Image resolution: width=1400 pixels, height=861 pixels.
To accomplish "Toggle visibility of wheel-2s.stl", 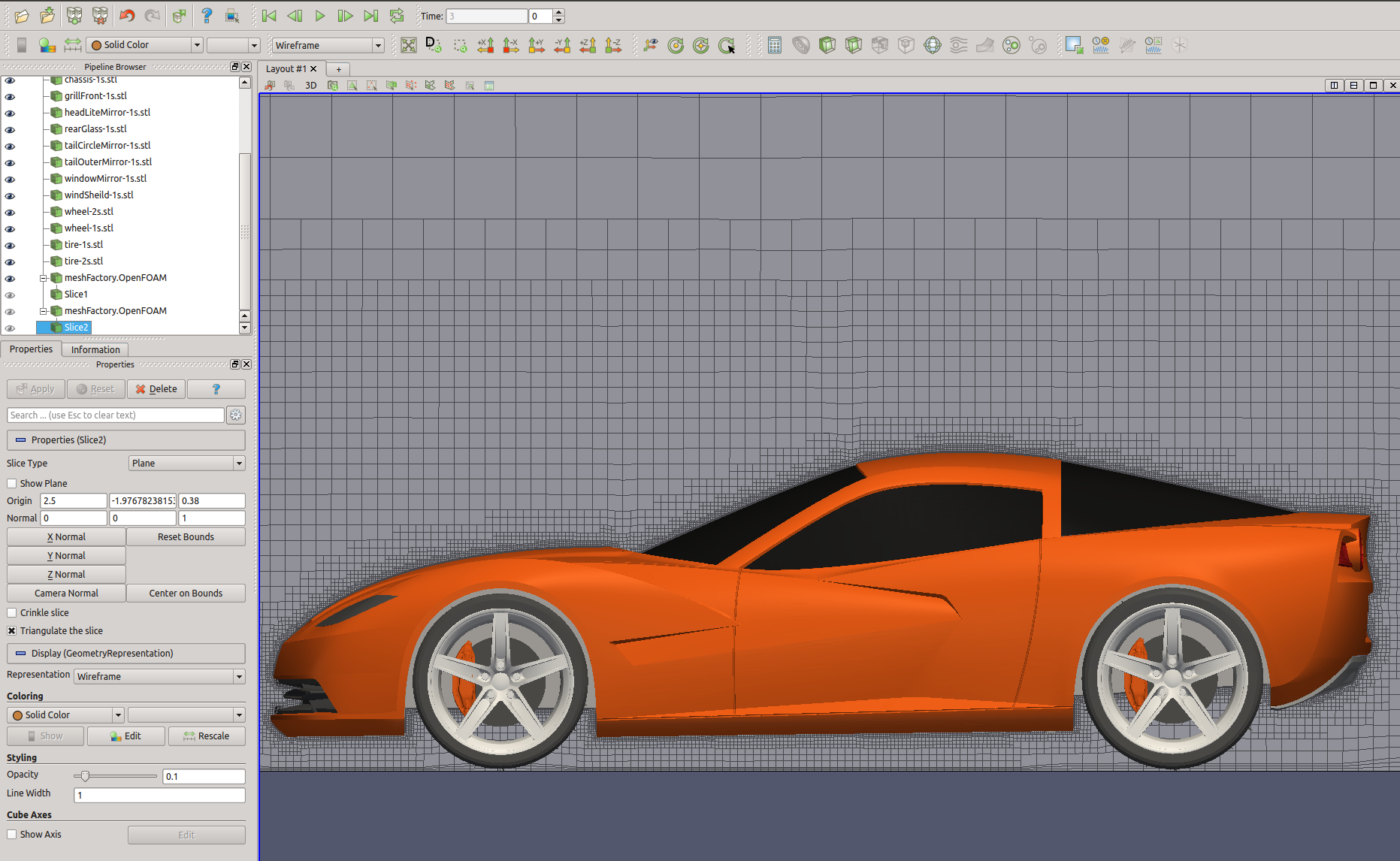I will pos(10,213).
